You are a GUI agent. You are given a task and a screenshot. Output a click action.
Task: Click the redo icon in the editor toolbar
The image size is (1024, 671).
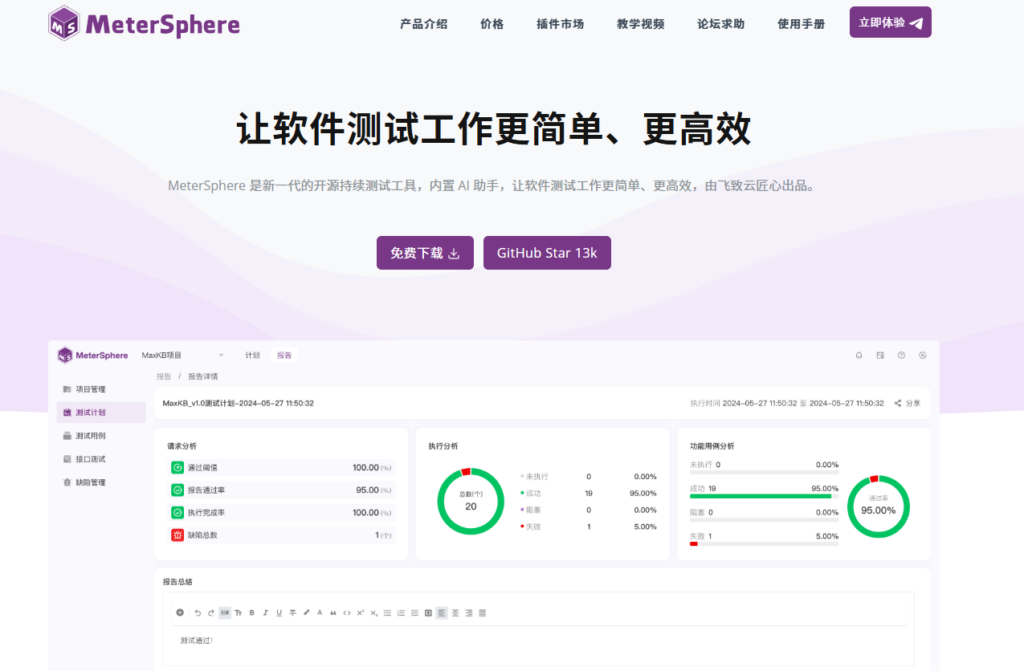(x=210, y=612)
